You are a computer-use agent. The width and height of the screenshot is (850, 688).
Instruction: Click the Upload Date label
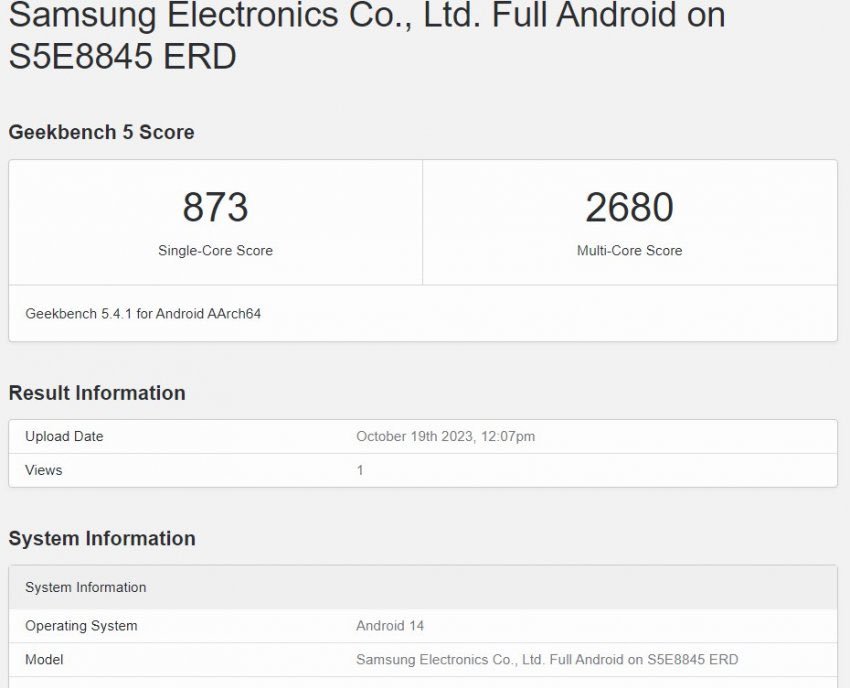(64, 436)
